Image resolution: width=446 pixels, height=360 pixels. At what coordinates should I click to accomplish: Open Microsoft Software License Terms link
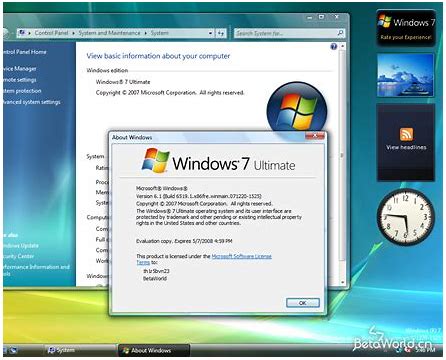(242, 256)
